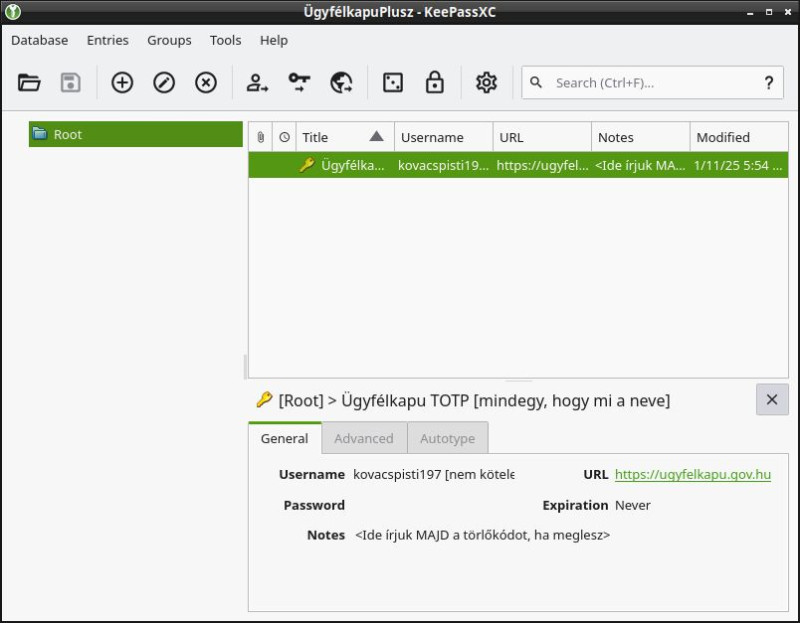Click the paperclip attachments column header
Image resolution: width=800 pixels, height=623 pixels.
[261, 137]
